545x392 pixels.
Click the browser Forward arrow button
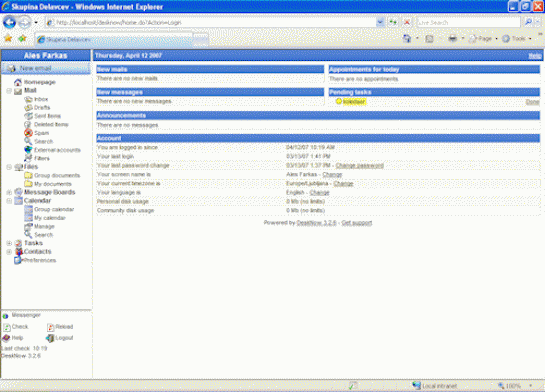pos(24,23)
